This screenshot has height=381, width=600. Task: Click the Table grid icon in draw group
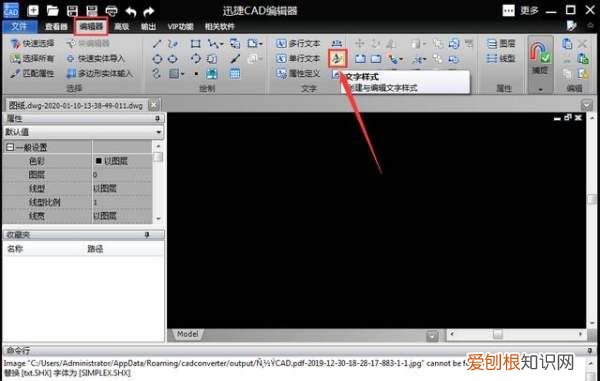pos(235,73)
